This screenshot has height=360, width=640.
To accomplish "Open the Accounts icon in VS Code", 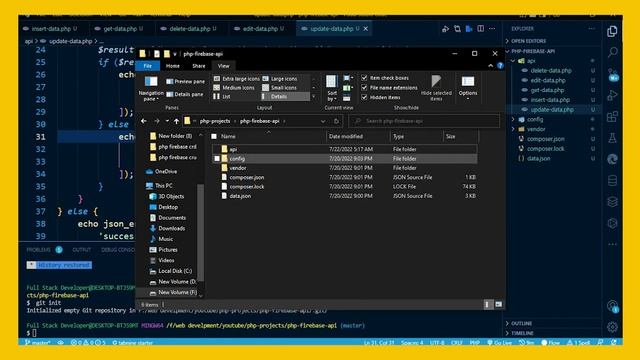I will point(612,306).
